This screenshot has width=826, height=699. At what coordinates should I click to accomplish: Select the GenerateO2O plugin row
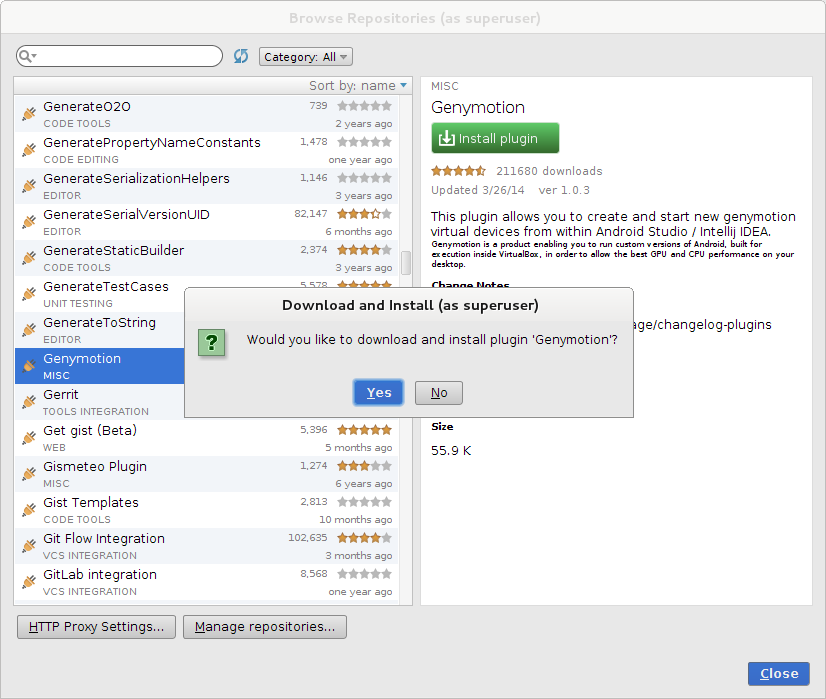[x=206, y=114]
